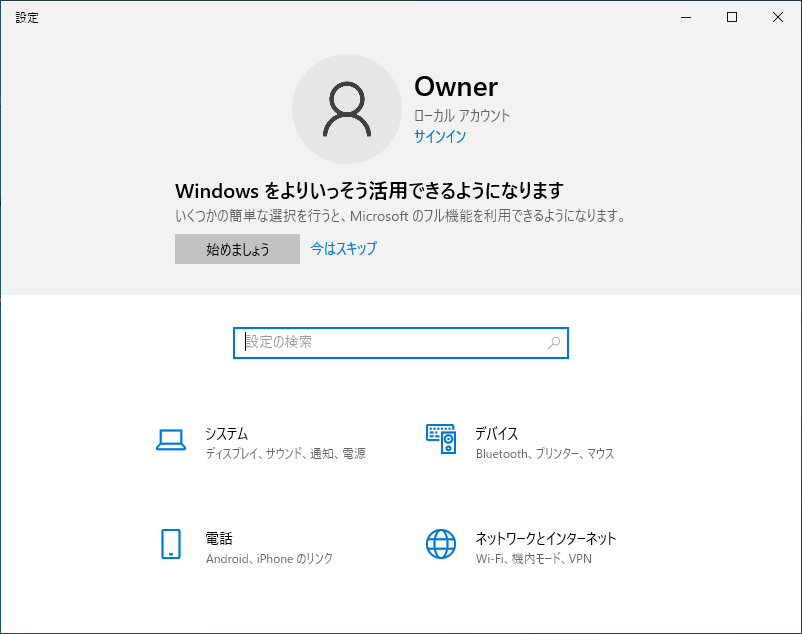The height and width of the screenshot is (634, 802).
Task: Click the Windows をよりいっそう活用 heading
Action: (369, 191)
